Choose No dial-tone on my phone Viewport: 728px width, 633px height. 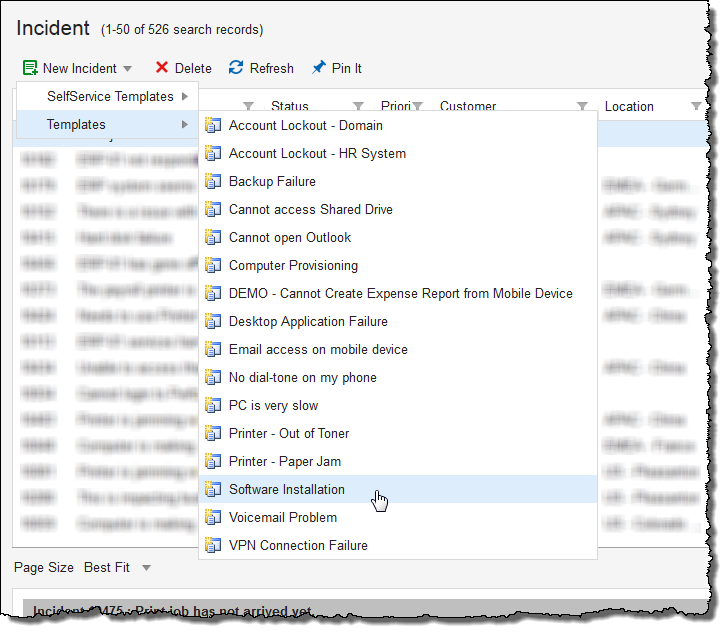point(398,377)
